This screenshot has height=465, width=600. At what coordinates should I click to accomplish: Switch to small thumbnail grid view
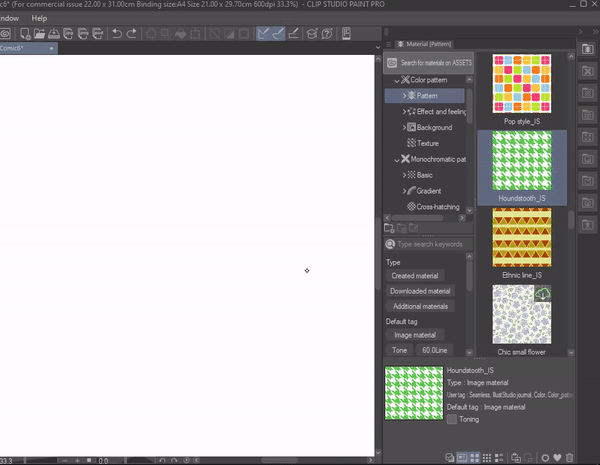click(487, 457)
